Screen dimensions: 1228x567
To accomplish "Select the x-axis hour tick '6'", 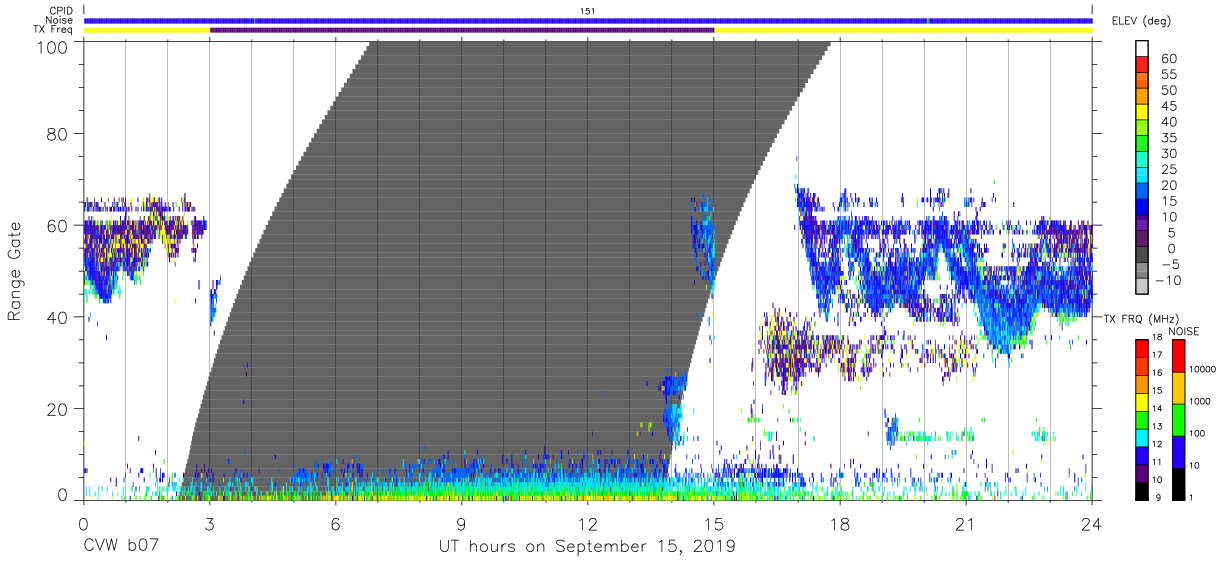I will pyautogui.click(x=336, y=524).
